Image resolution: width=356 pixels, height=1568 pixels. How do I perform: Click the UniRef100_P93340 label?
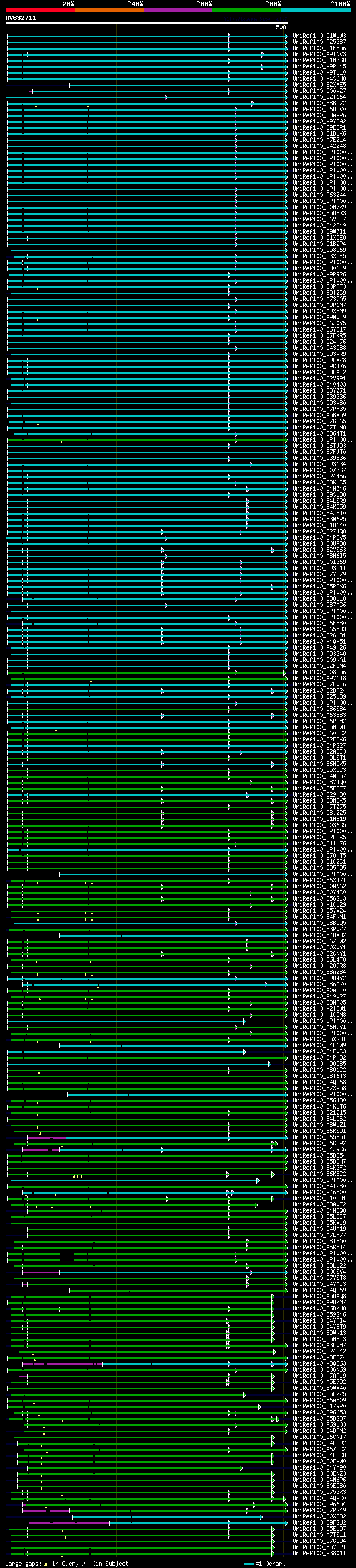coord(319,654)
